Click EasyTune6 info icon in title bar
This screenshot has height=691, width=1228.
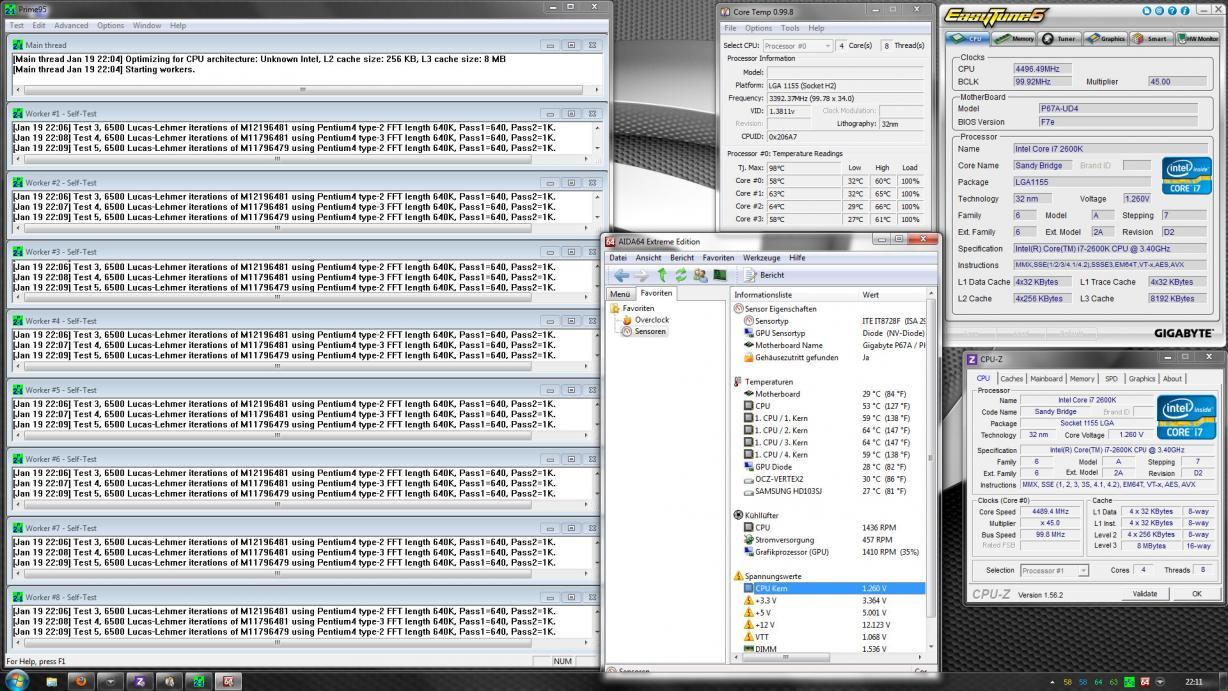click(x=1186, y=10)
